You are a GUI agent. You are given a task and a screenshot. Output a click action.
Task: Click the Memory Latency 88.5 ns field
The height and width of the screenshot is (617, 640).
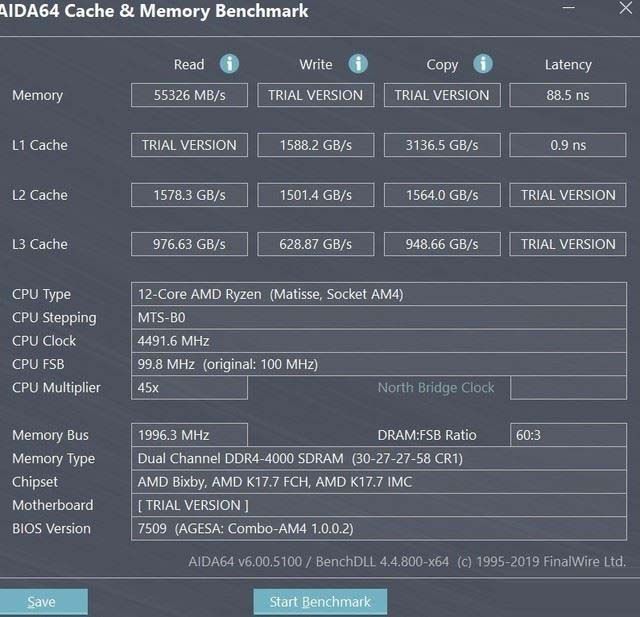tap(568, 95)
